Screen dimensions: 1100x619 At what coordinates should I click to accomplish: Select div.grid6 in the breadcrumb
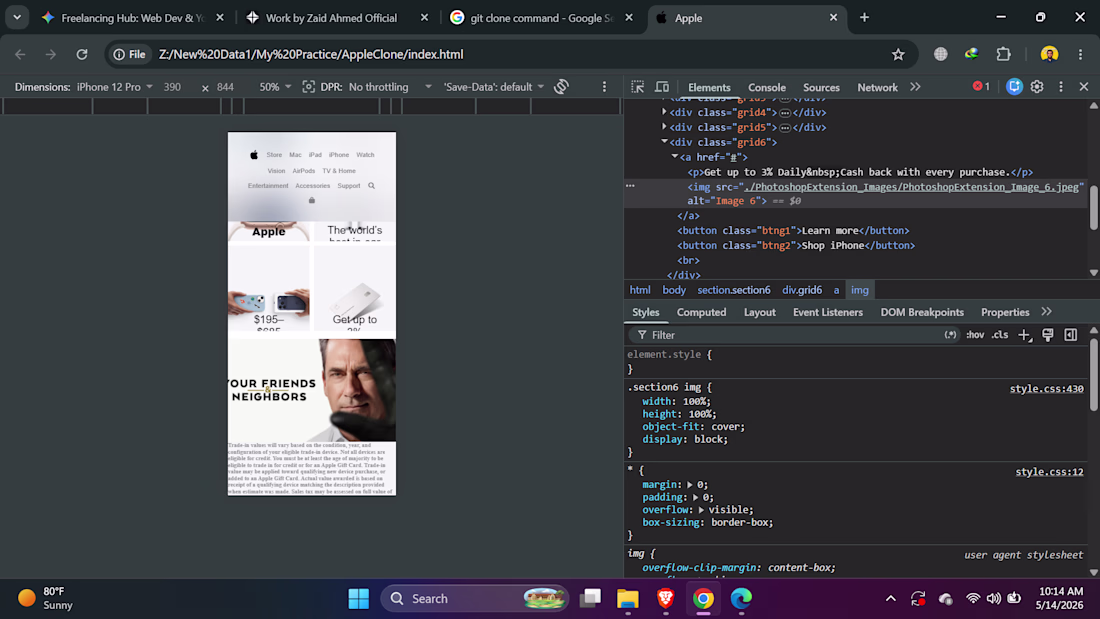(x=802, y=290)
